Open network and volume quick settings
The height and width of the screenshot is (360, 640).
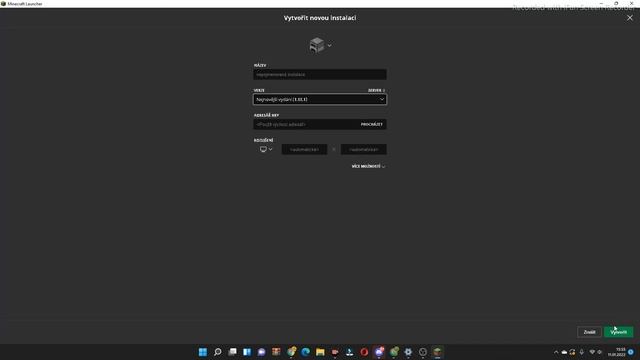point(596,352)
